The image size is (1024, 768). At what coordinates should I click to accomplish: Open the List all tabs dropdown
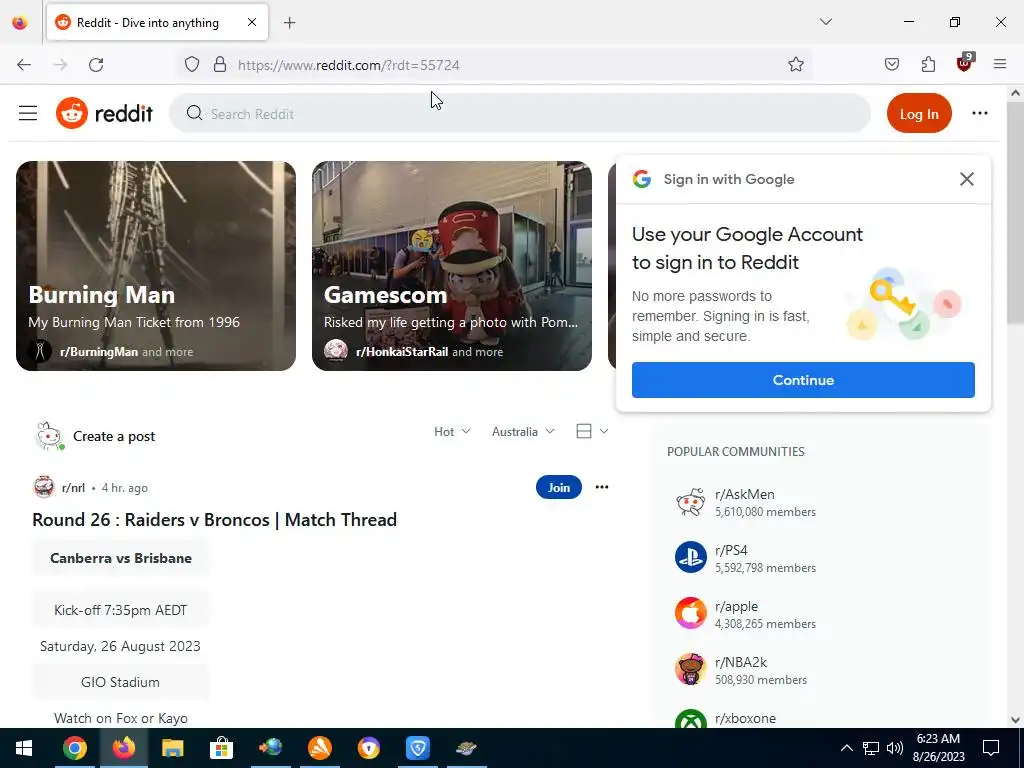pyautogui.click(x=825, y=22)
